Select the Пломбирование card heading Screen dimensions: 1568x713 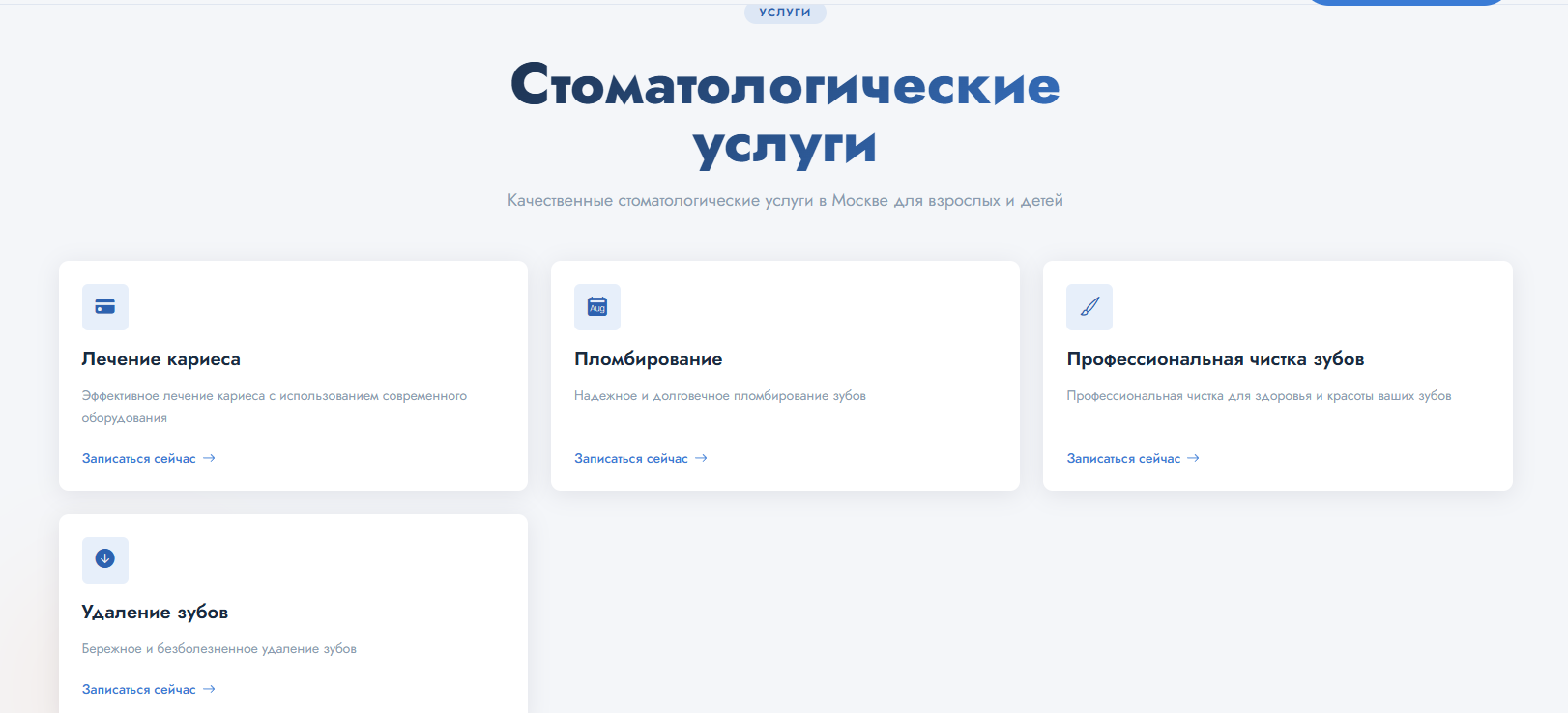pos(649,359)
